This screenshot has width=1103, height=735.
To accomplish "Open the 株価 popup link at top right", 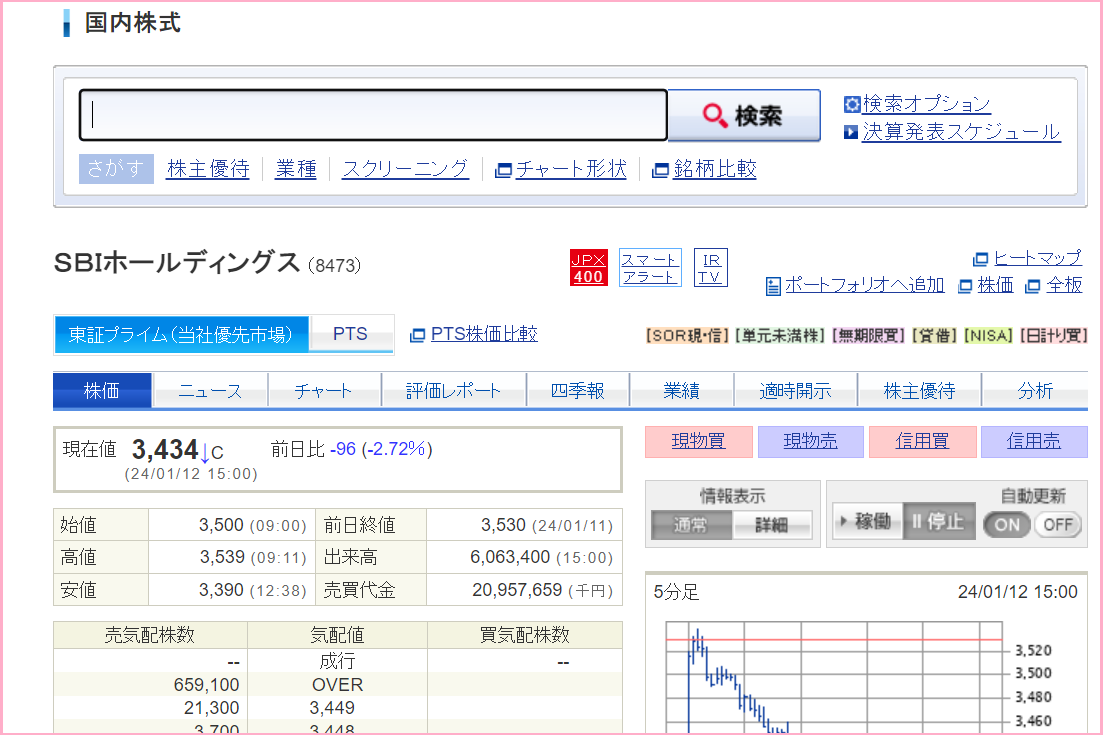I will pyautogui.click(x=995, y=285).
